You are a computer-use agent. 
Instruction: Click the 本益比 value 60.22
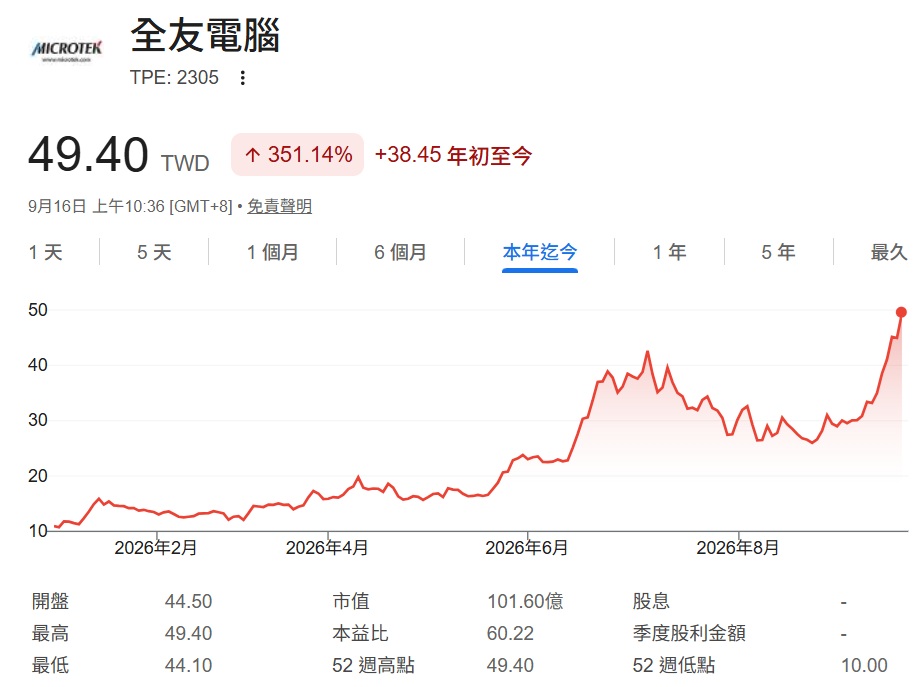point(510,634)
